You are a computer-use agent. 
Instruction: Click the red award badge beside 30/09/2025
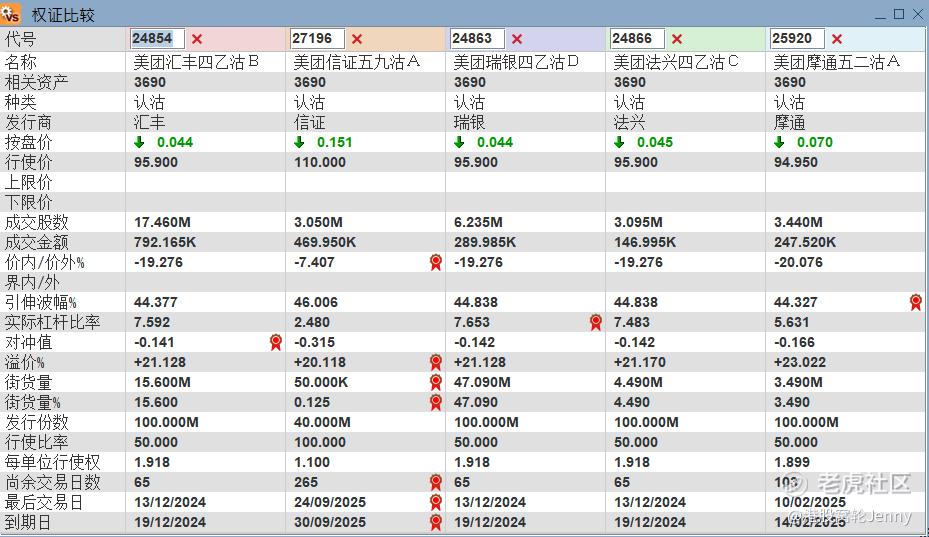[436, 523]
